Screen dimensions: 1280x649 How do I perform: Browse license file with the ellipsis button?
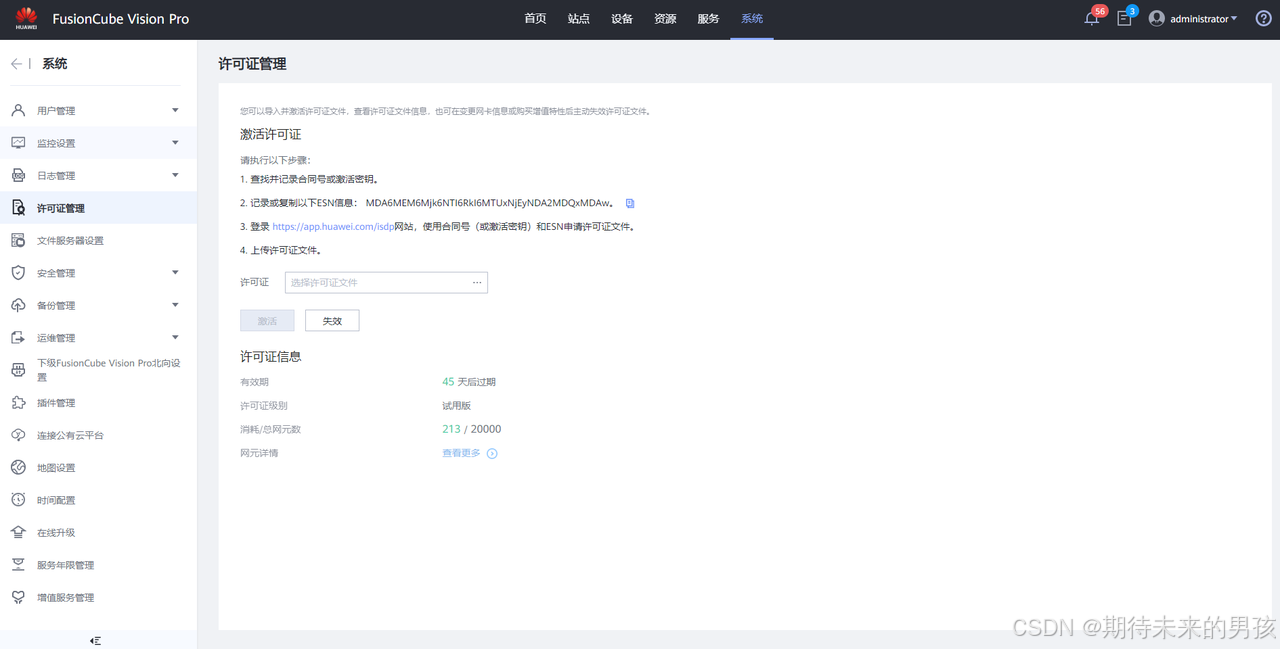(478, 283)
